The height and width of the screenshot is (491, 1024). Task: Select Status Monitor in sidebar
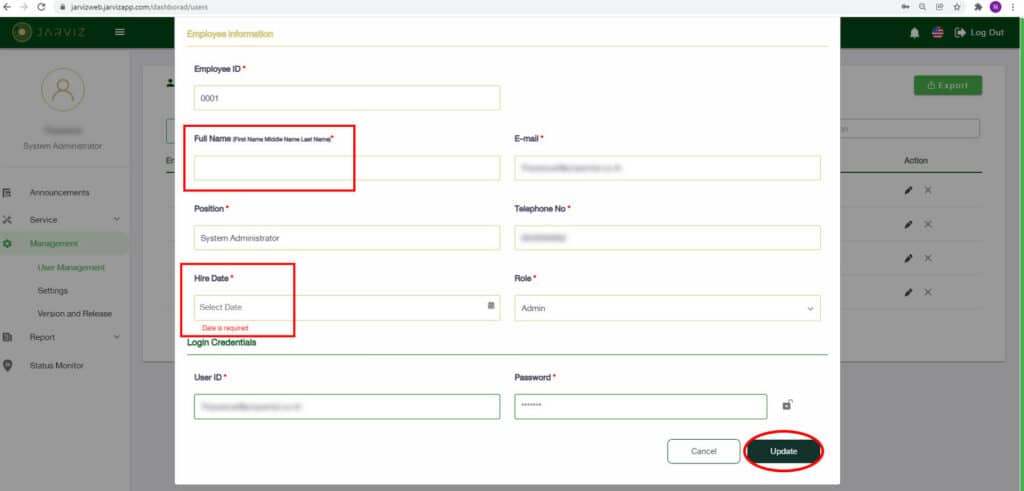[56, 365]
